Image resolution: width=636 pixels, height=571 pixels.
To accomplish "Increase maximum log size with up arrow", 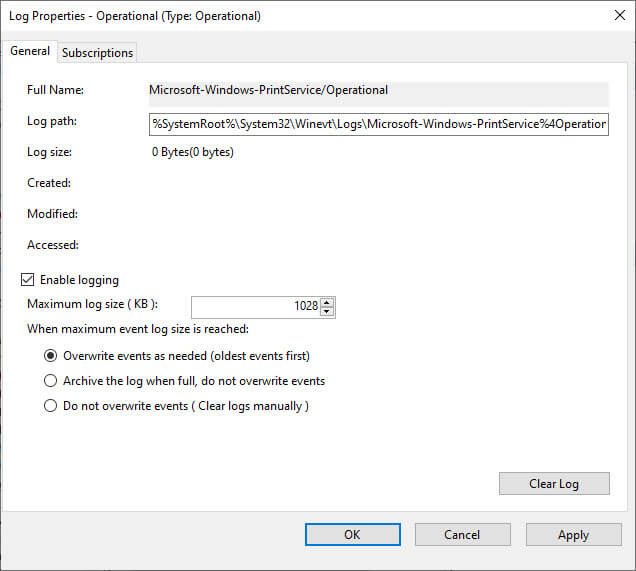I will [327, 302].
